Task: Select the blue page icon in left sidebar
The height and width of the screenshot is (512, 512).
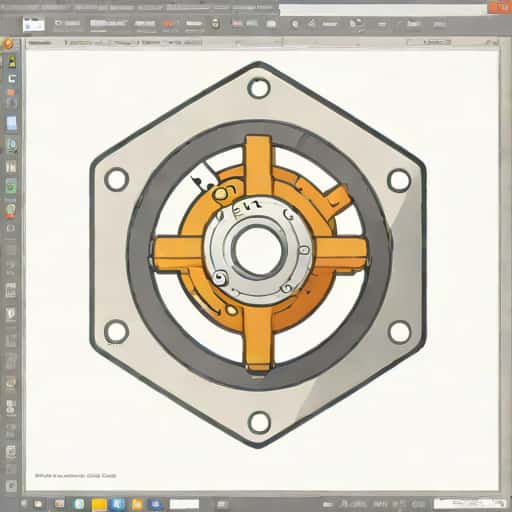Action: click(x=11, y=123)
